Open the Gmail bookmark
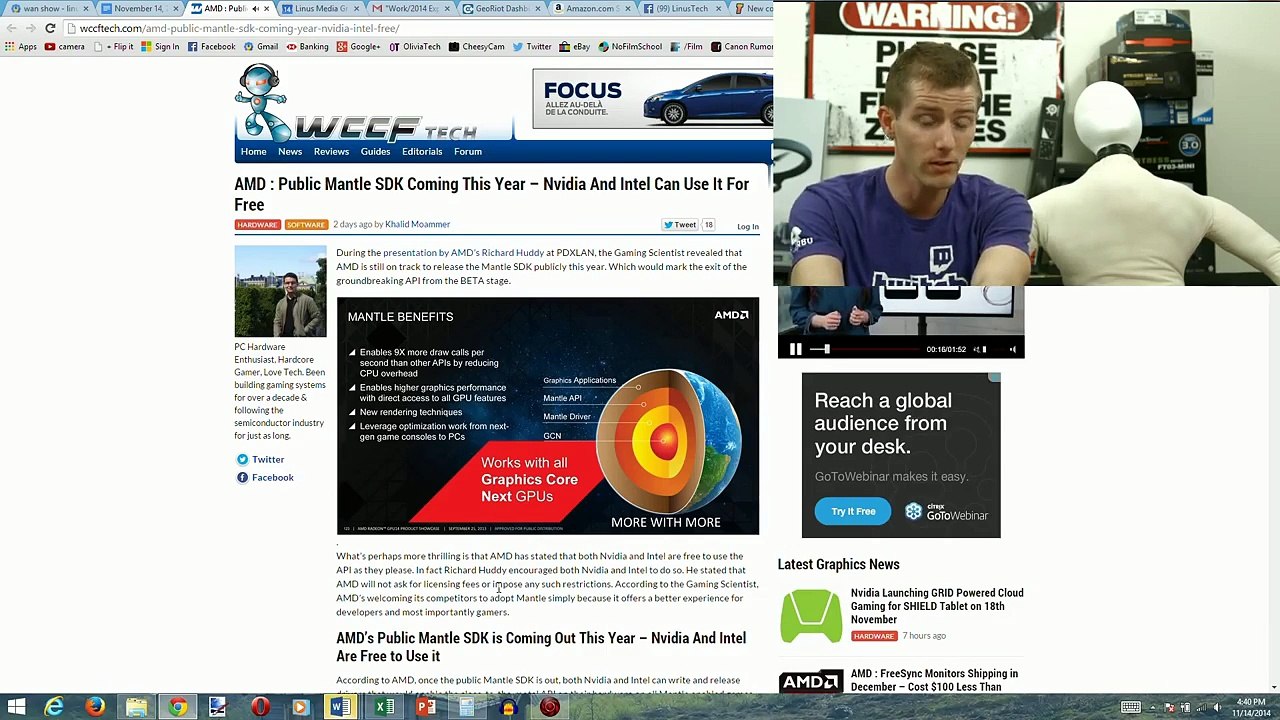This screenshot has width=1280, height=720. (x=261, y=47)
